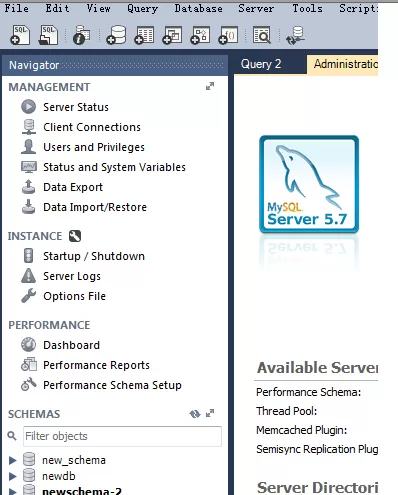Viewport: 398px width, 495px height.
Task: Create new stored procedure toolbar icon
Action: tap(200, 35)
